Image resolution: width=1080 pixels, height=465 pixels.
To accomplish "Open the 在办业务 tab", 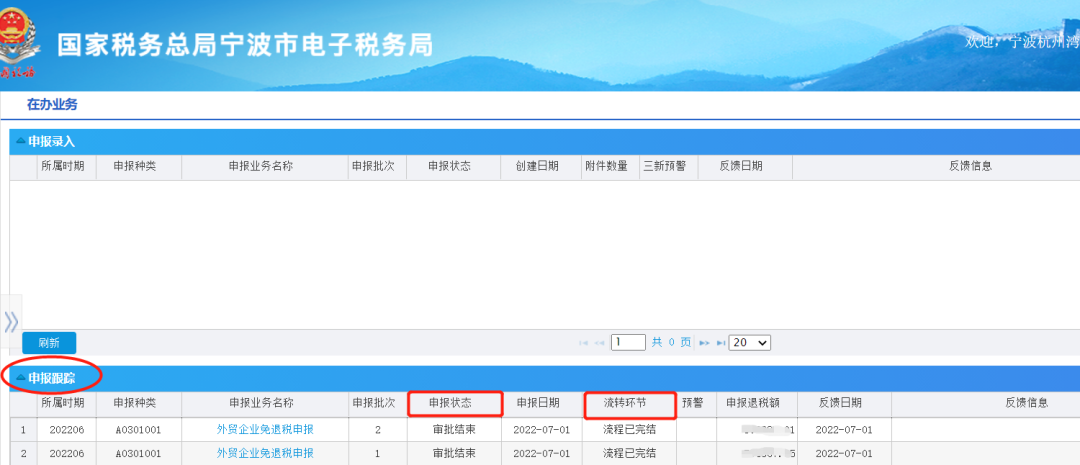I will pos(52,105).
